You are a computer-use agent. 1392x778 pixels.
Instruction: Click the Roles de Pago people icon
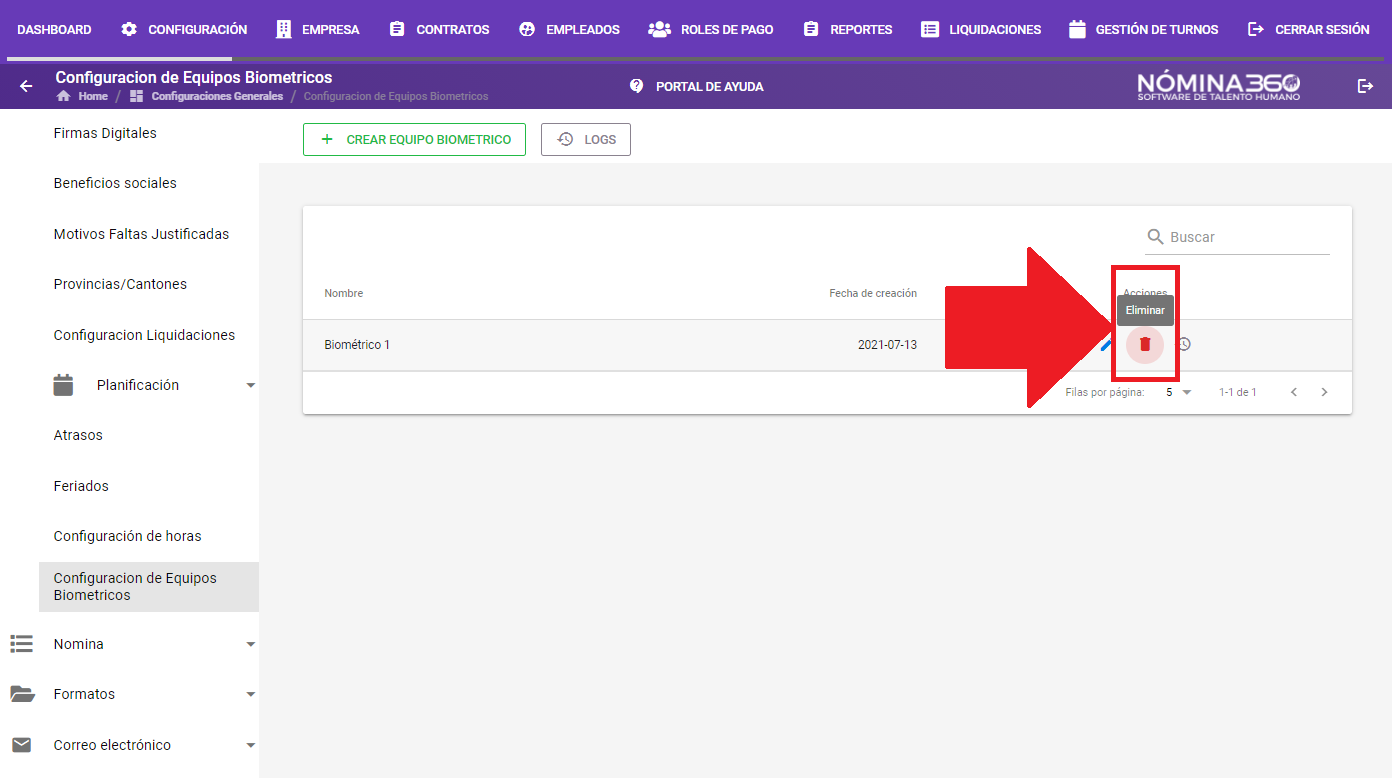click(x=659, y=29)
